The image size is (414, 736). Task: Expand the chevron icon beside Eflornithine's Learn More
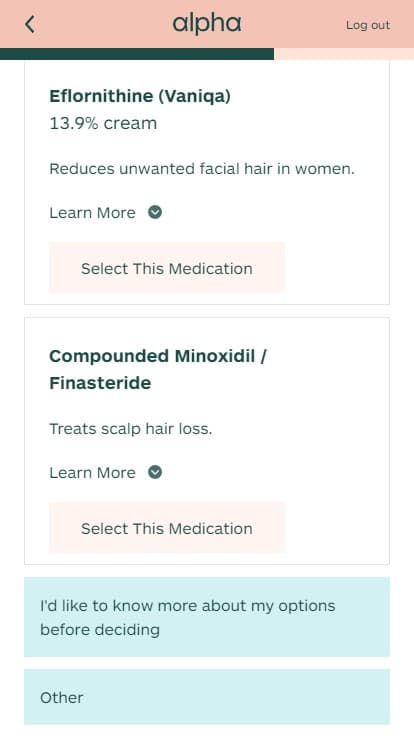pos(155,213)
